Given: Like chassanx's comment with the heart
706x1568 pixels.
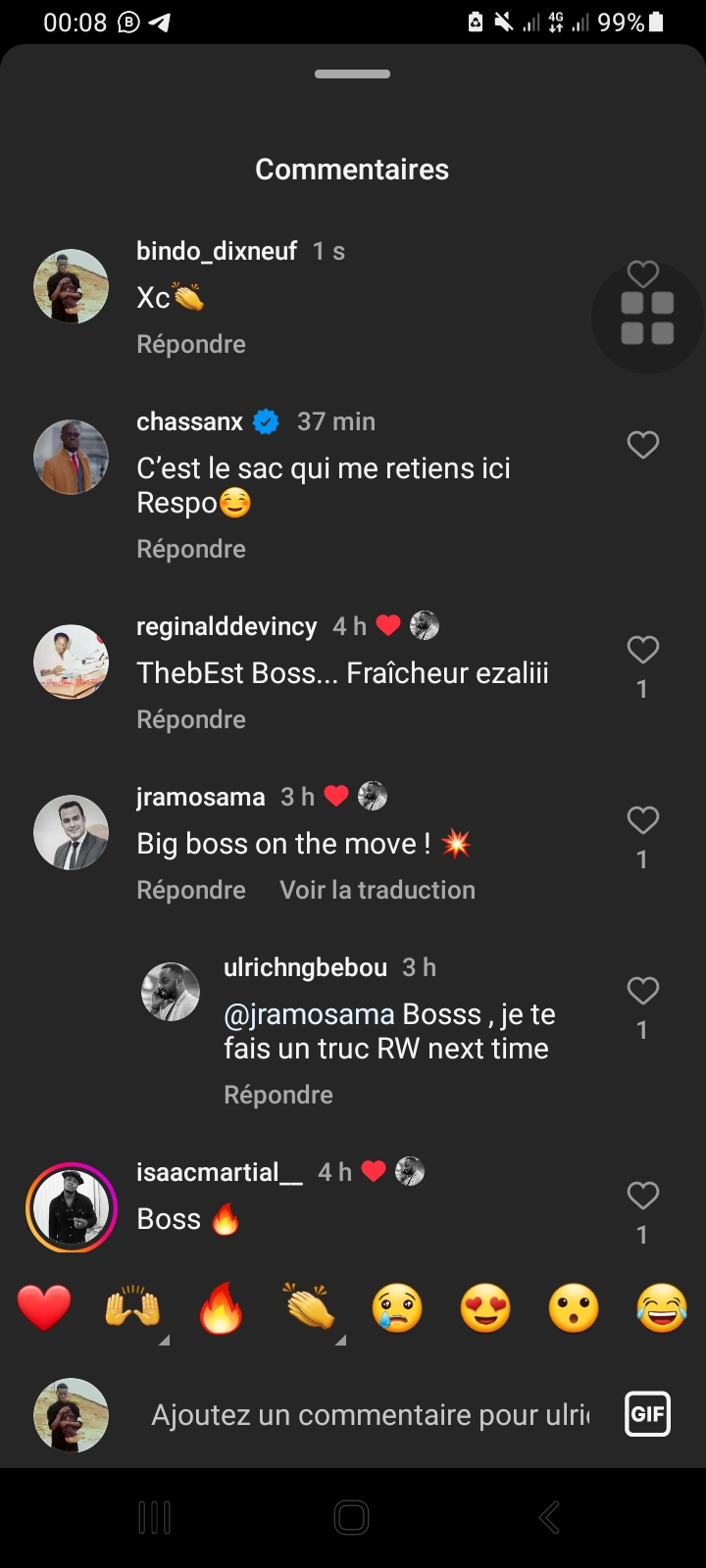Looking at the screenshot, I should (x=643, y=445).
